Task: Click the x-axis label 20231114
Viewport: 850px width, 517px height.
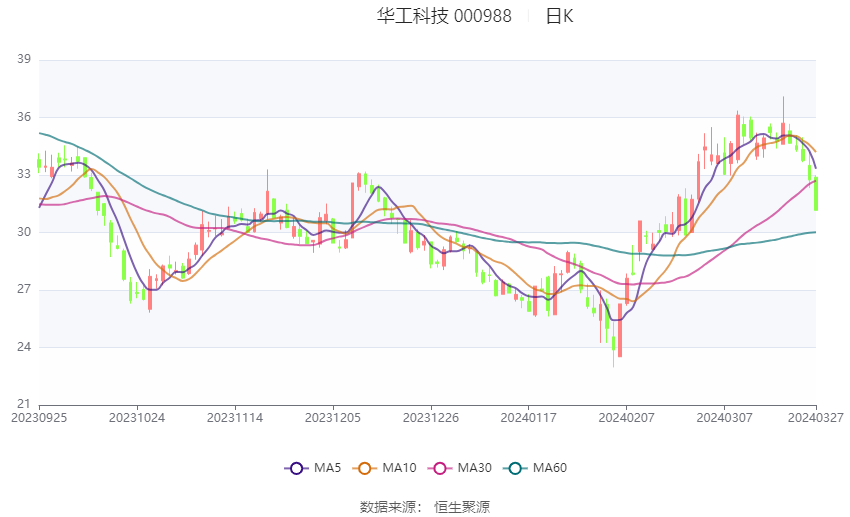Action: [x=235, y=418]
